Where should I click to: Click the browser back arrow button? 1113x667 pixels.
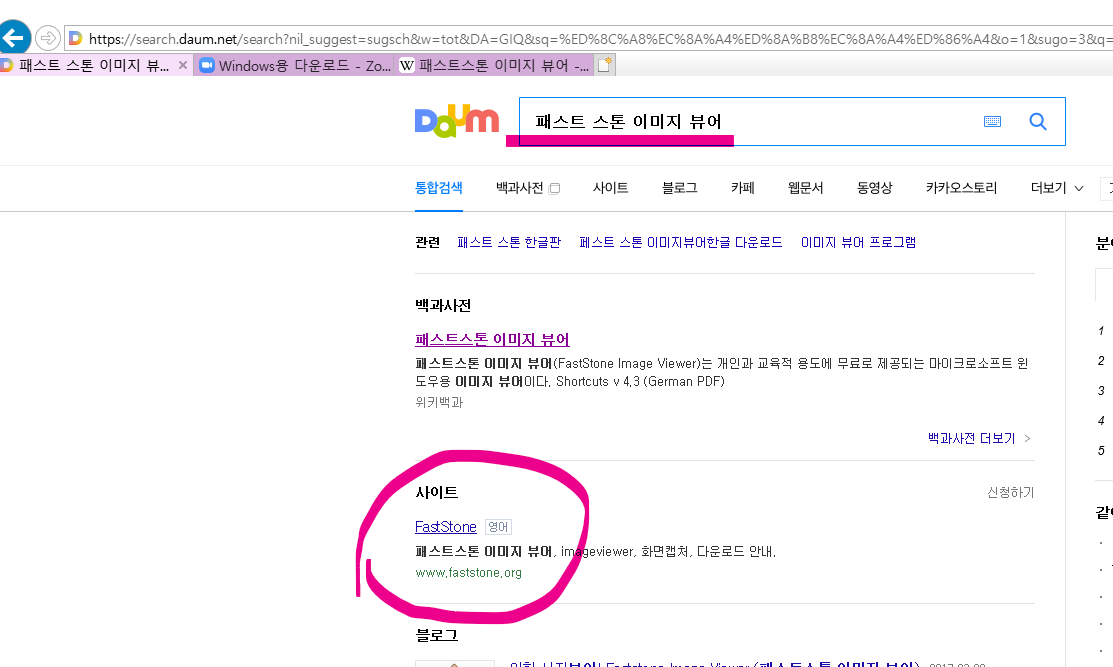tap(13, 38)
